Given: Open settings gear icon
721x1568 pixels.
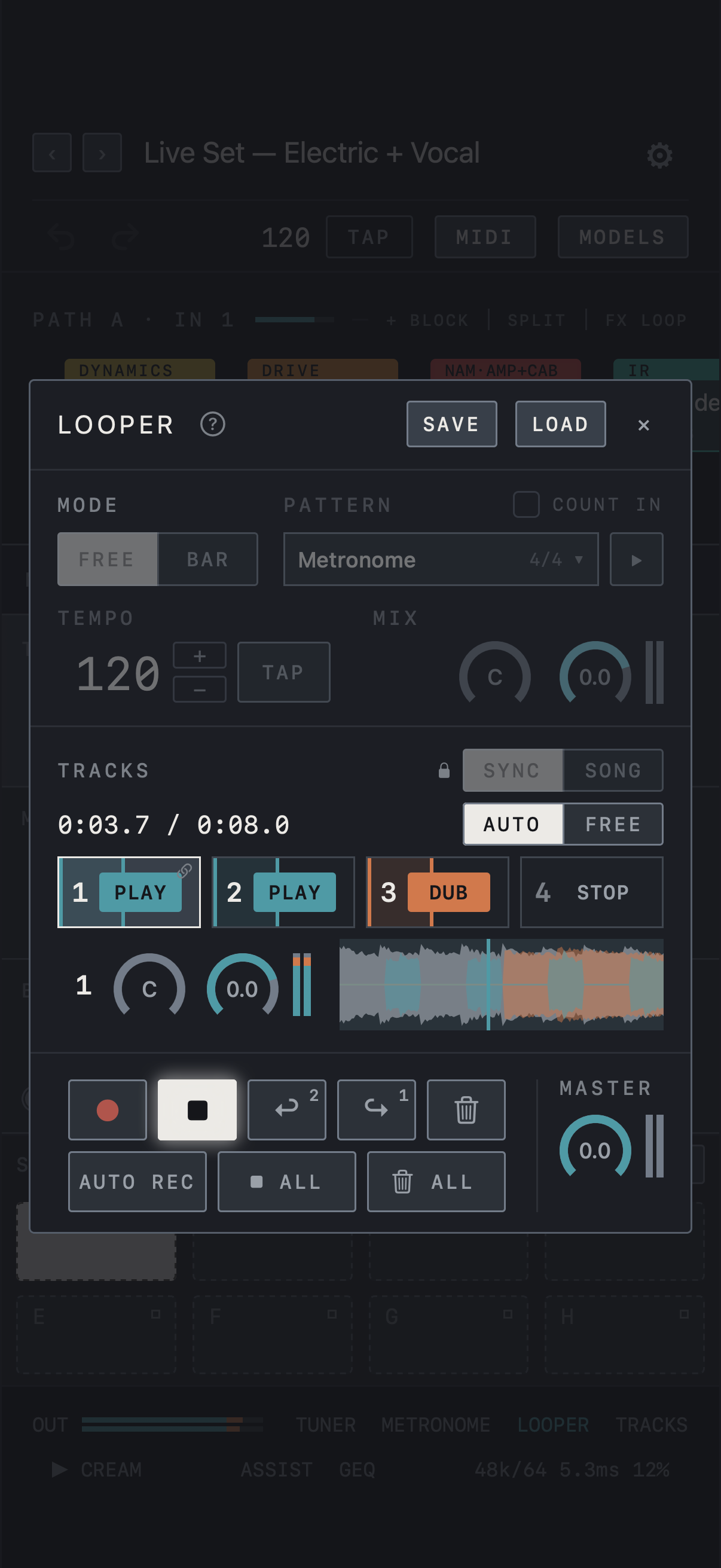Looking at the screenshot, I should click(x=659, y=155).
